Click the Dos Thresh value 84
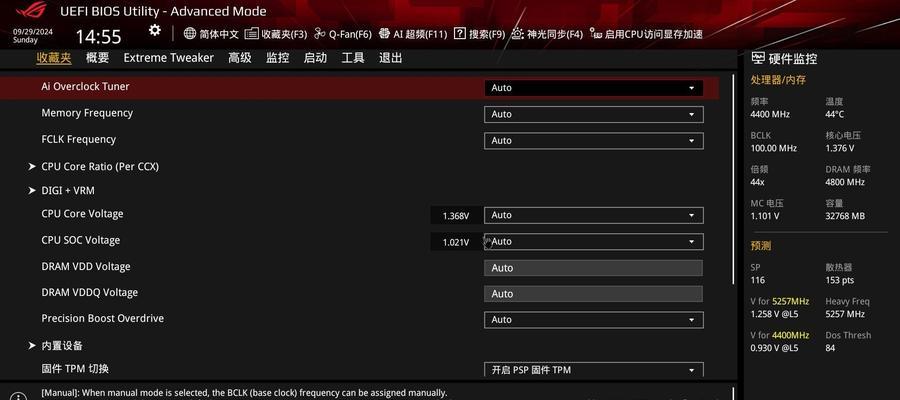Screen dimensions: 900x400 point(831,348)
